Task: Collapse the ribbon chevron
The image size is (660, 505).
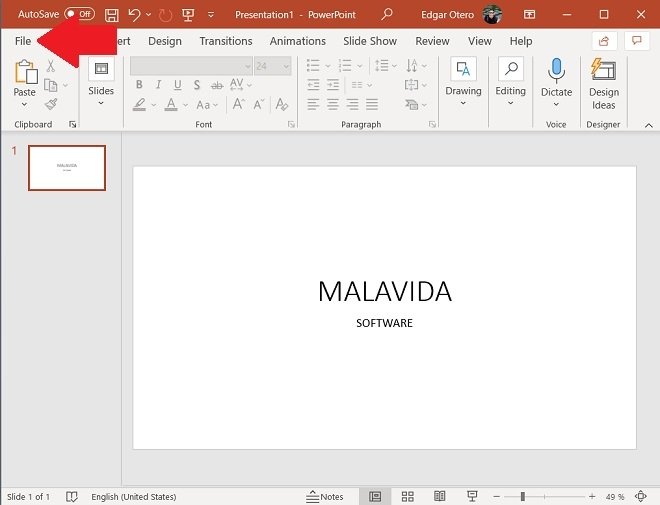Action: pos(649,125)
